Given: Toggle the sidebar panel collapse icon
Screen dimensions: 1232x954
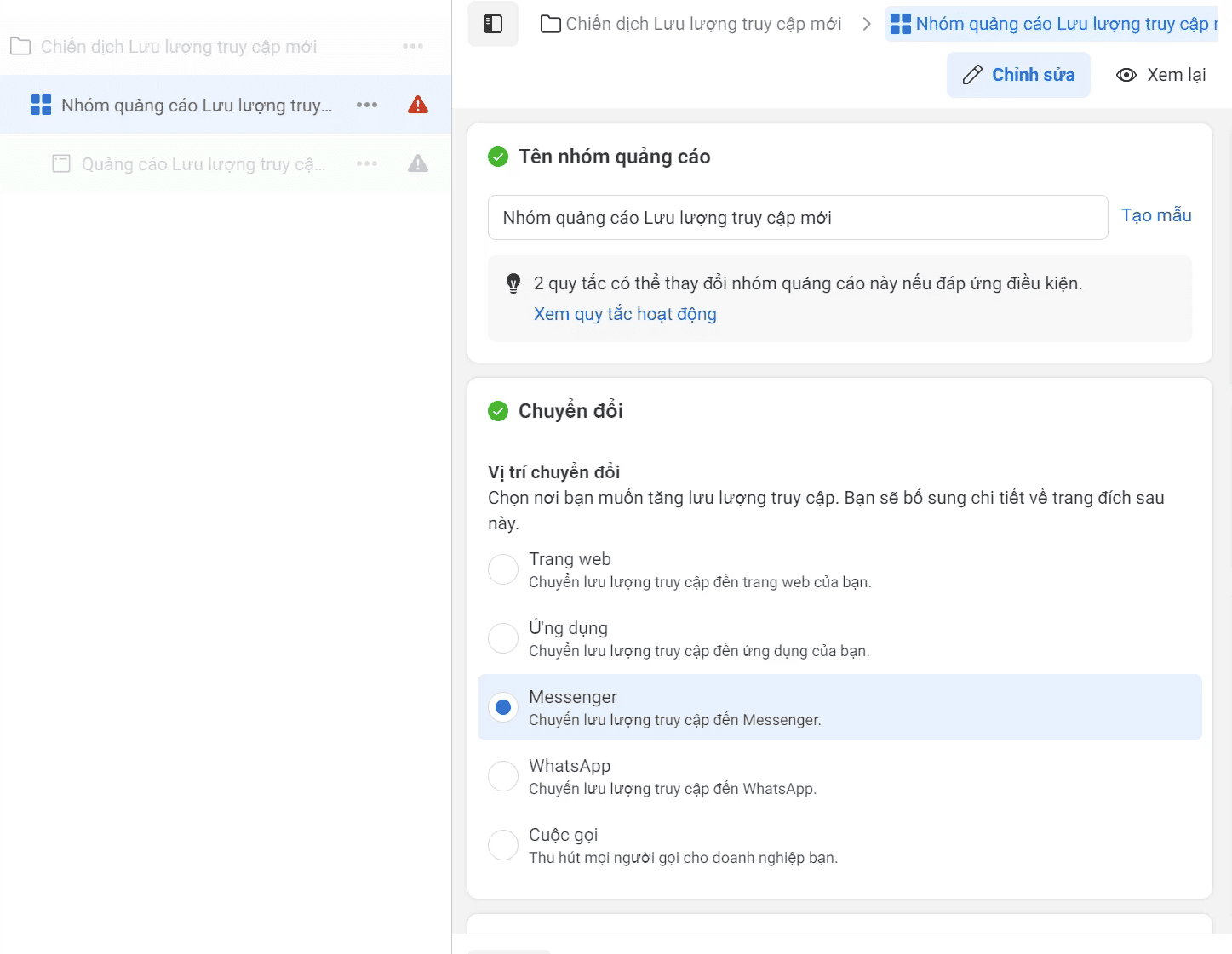Looking at the screenshot, I should click(493, 24).
